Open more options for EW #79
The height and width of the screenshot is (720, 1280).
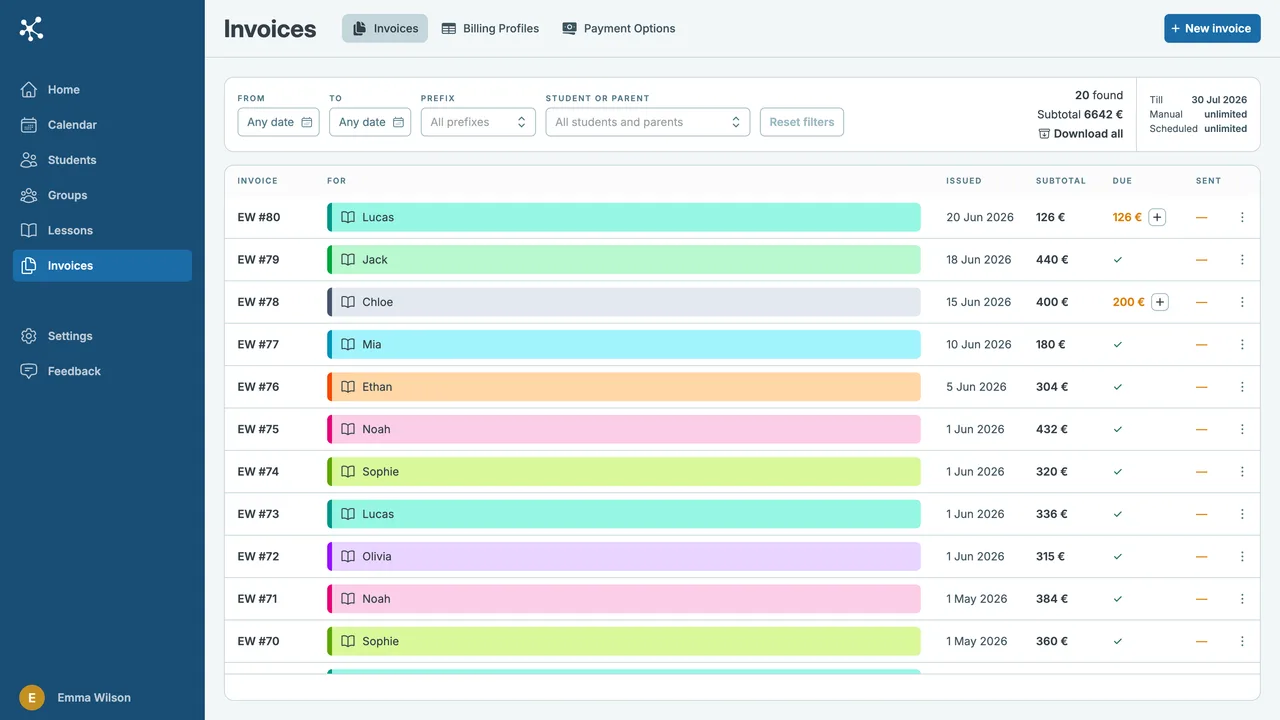point(1242,260)
